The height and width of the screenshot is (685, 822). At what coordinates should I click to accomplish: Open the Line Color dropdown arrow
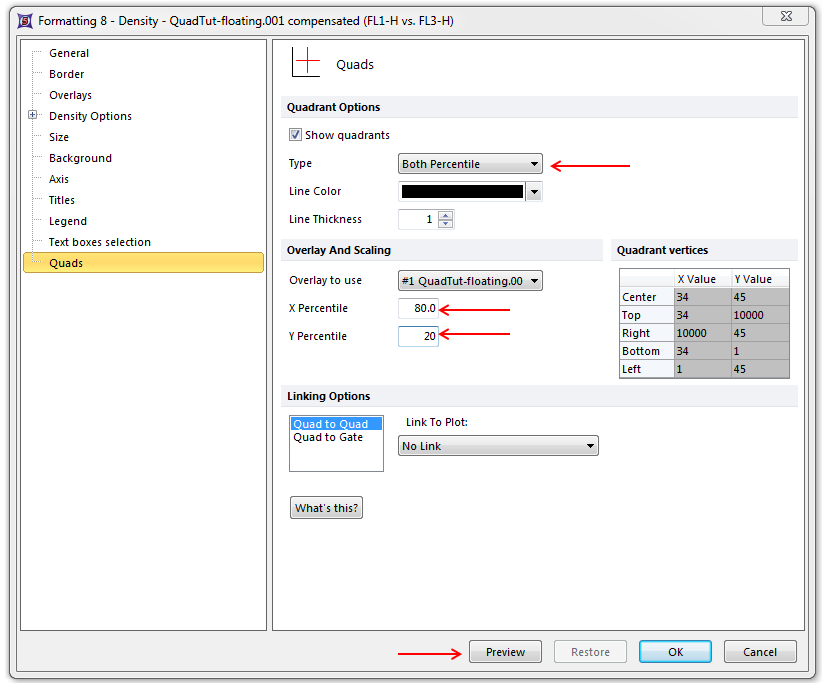tap(534, 192)
